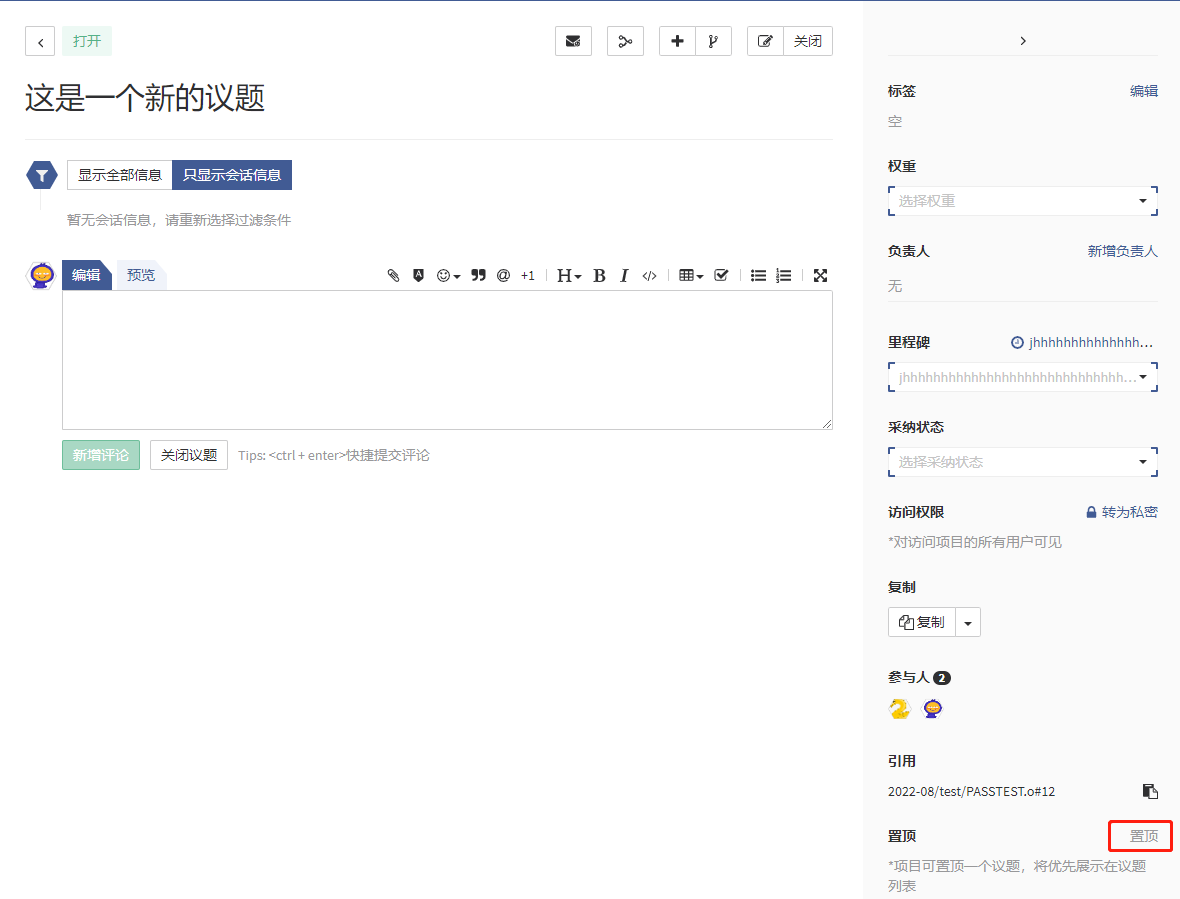Select 只显示会话信息 filter option
The image size is (1180, 899).
click(x=232, y=175)
